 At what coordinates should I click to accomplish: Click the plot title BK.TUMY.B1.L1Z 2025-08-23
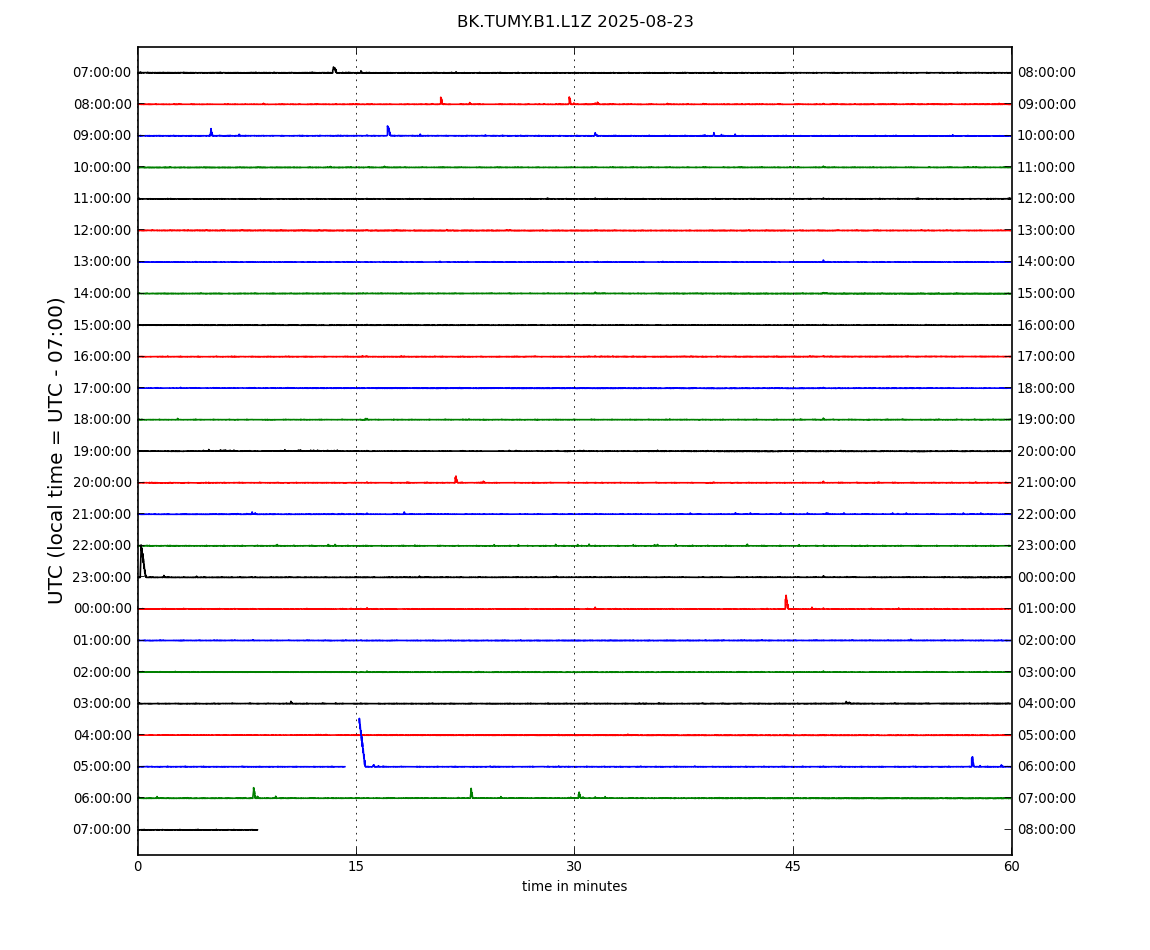(x=575, y=21)
